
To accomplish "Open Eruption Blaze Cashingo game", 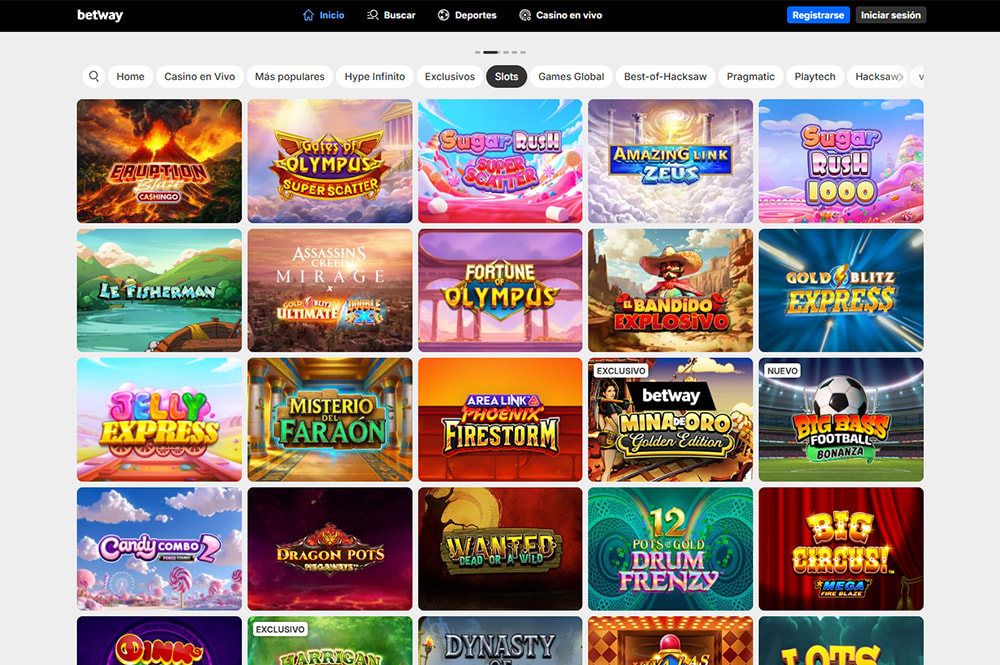I will (x=159, y=161).
